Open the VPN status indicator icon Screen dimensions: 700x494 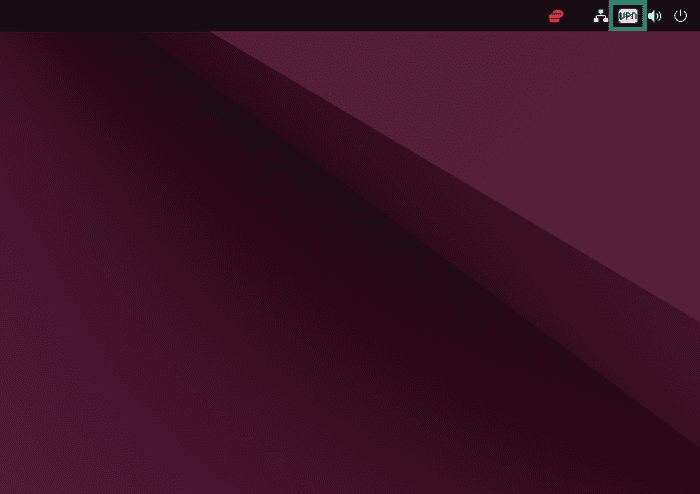[x=628, y=16]
